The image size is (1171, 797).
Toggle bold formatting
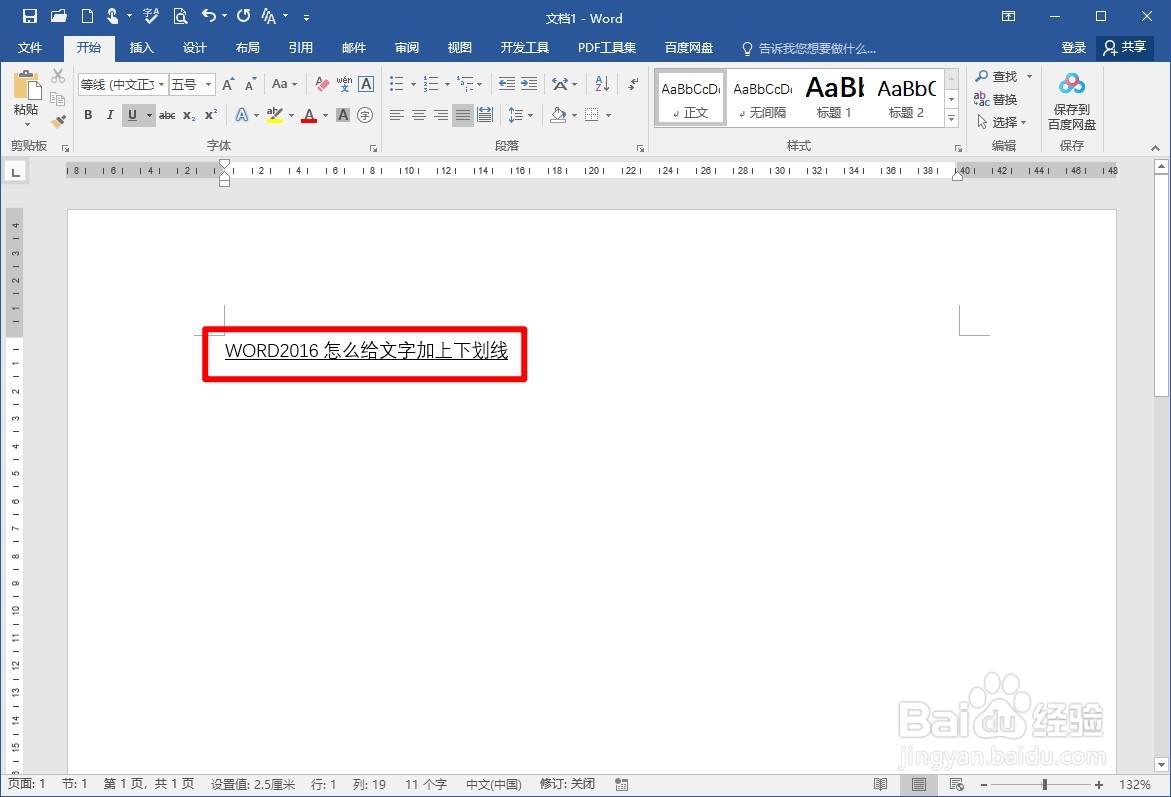[x=88, y=114]
